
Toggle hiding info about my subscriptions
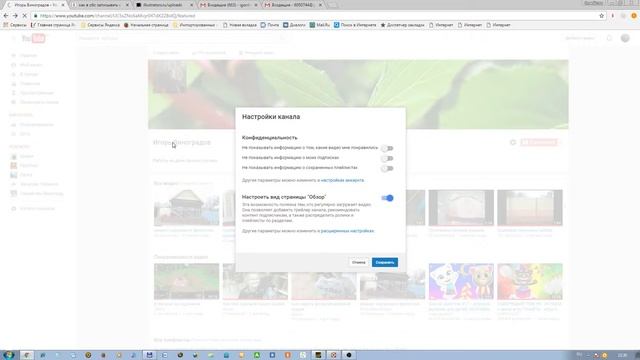[x=387, y=158]
